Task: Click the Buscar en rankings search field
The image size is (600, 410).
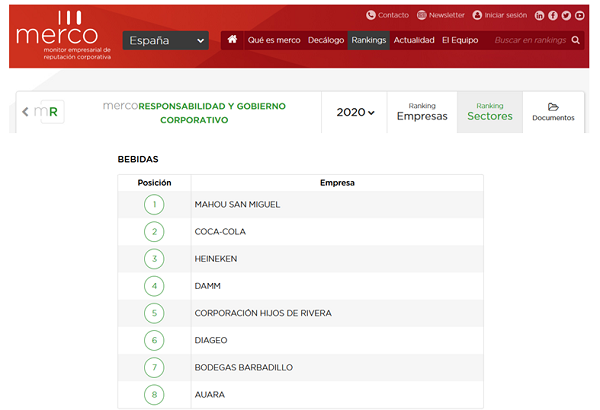Action: tap(530, 40)
